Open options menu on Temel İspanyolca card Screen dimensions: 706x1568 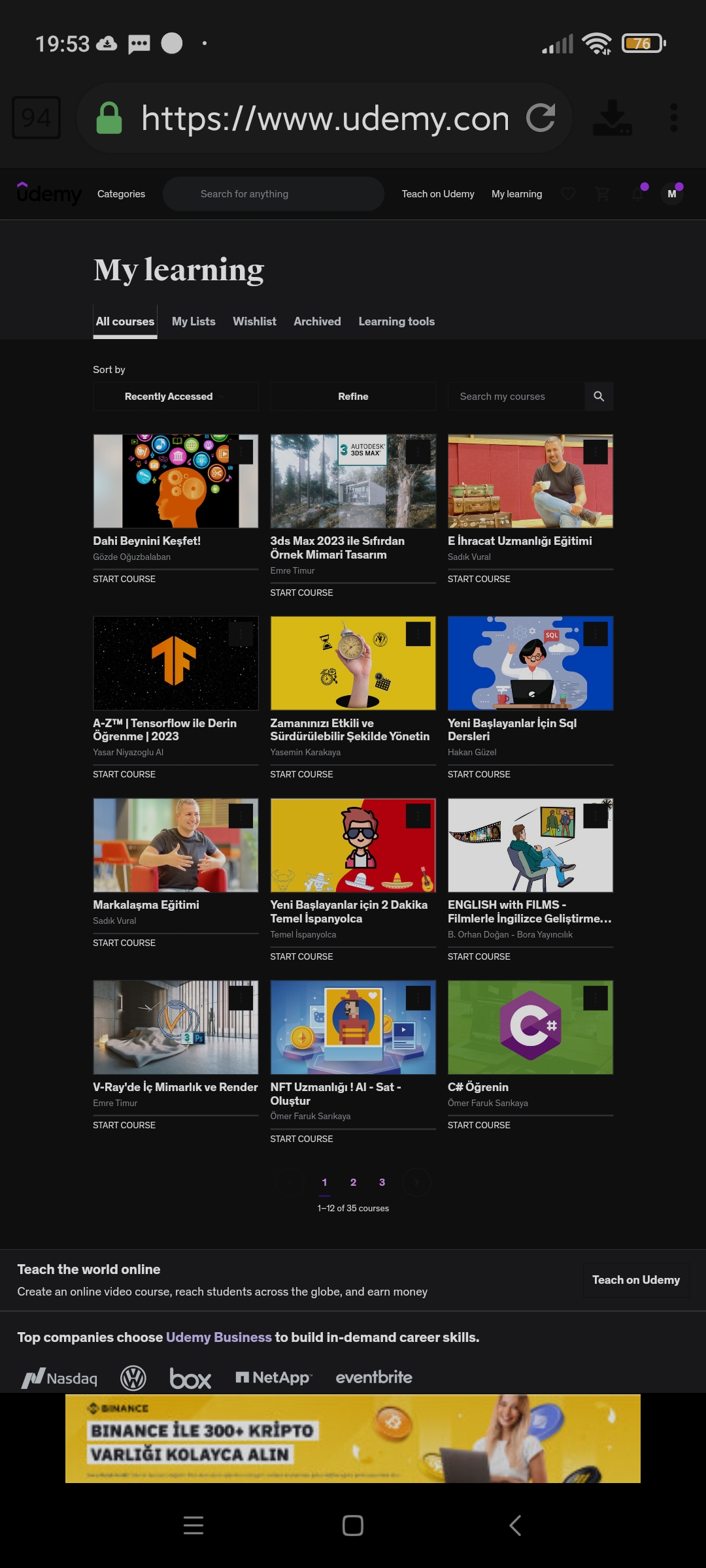(418, 815)
